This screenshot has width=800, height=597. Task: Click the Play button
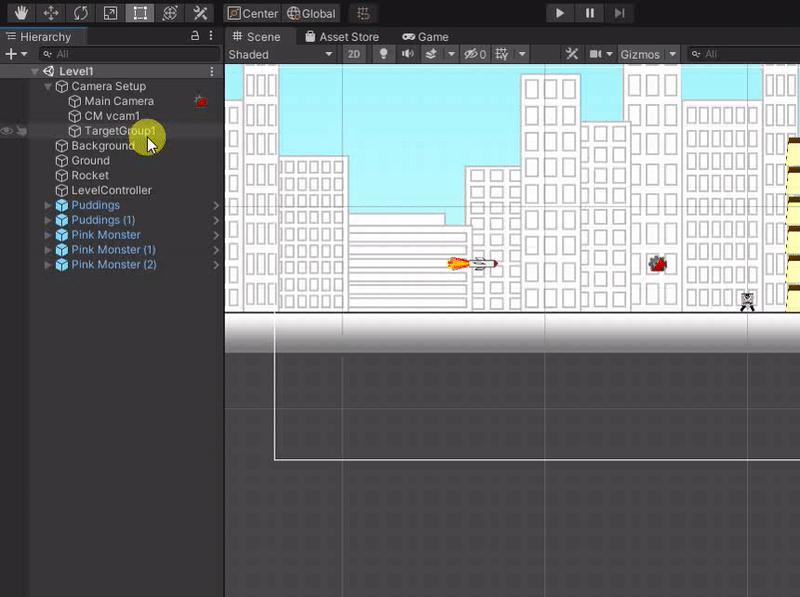pyautogui.click(x=560, y=13)
